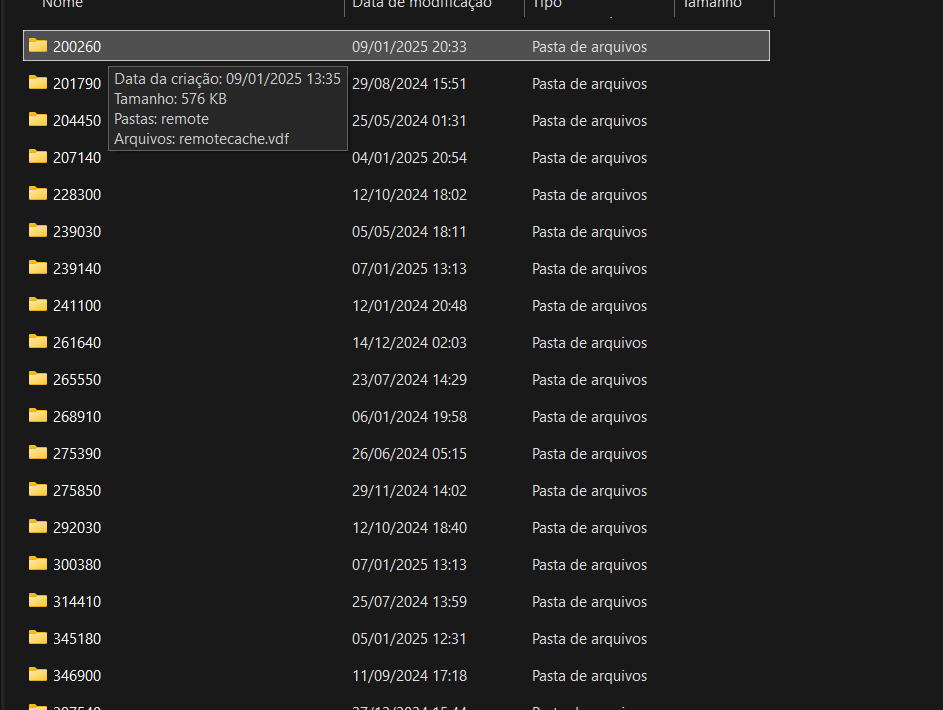The width and height of the screenshot is (943, 710).
Task: Select the 300380 folder icon
Action: [38, 564]
